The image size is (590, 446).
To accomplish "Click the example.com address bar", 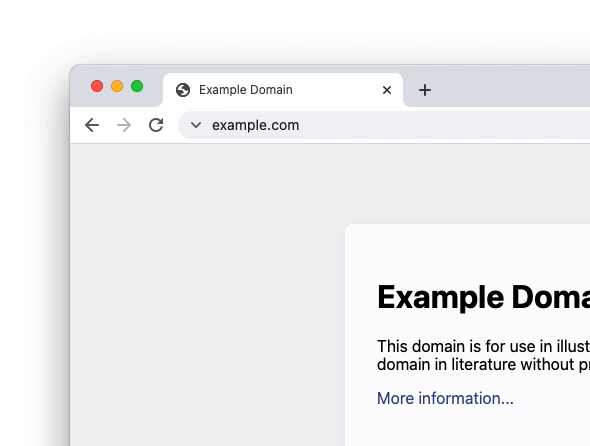I will (x=384, y=125).
